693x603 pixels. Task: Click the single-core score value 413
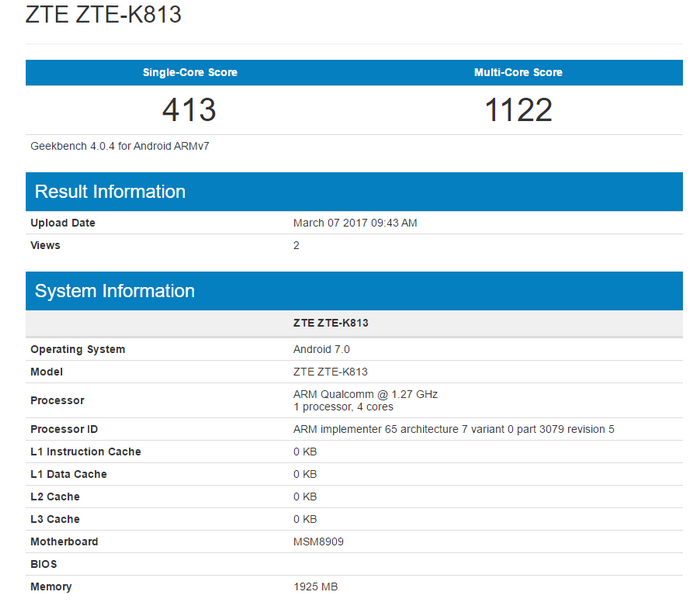click(x=190, y=110)
